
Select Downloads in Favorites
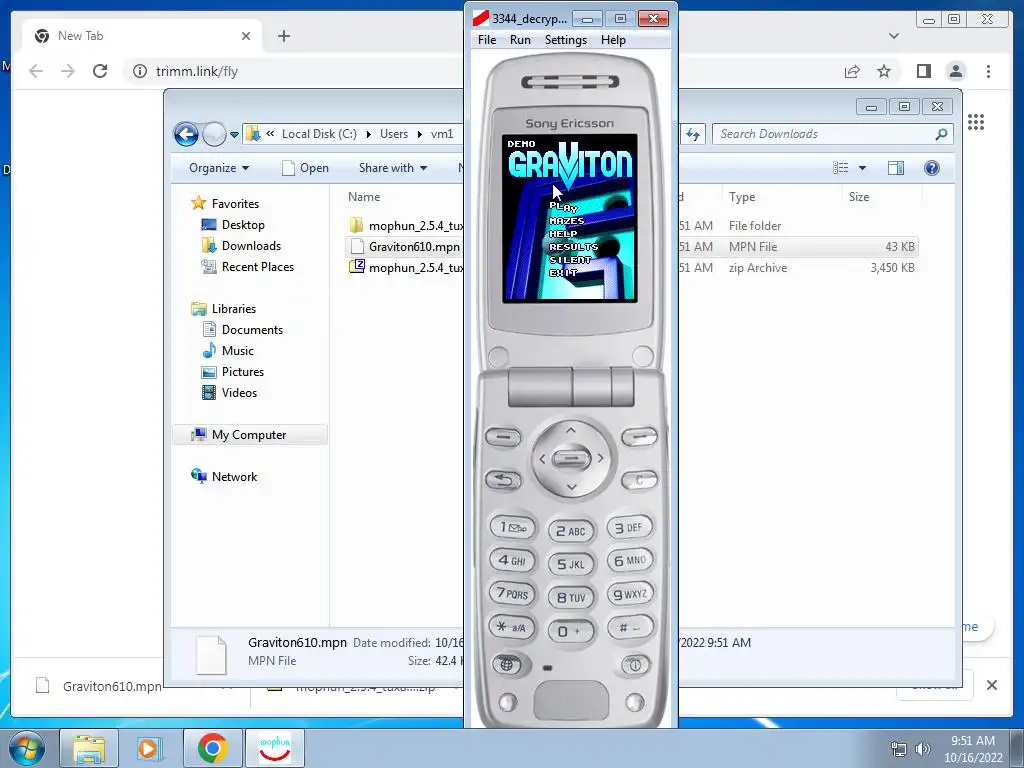click(x=251, y=246)
